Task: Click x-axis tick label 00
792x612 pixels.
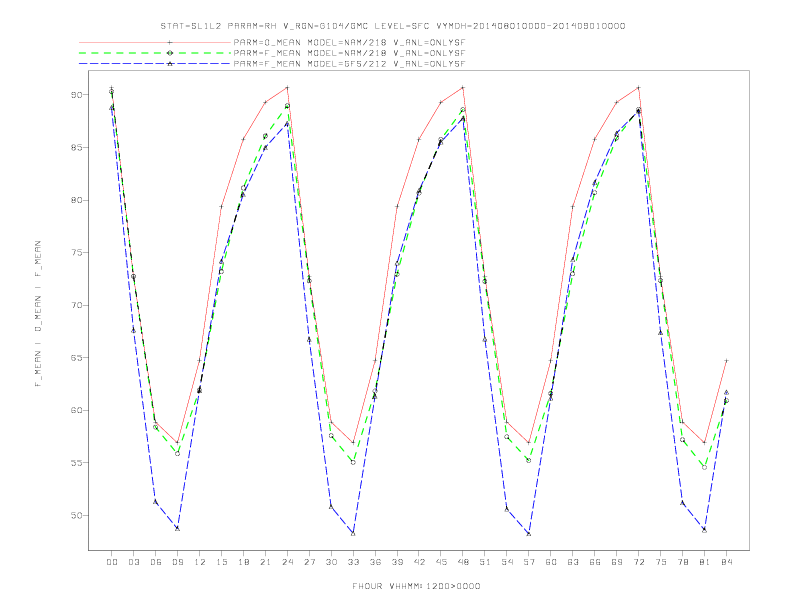Action: click(112, 562)
